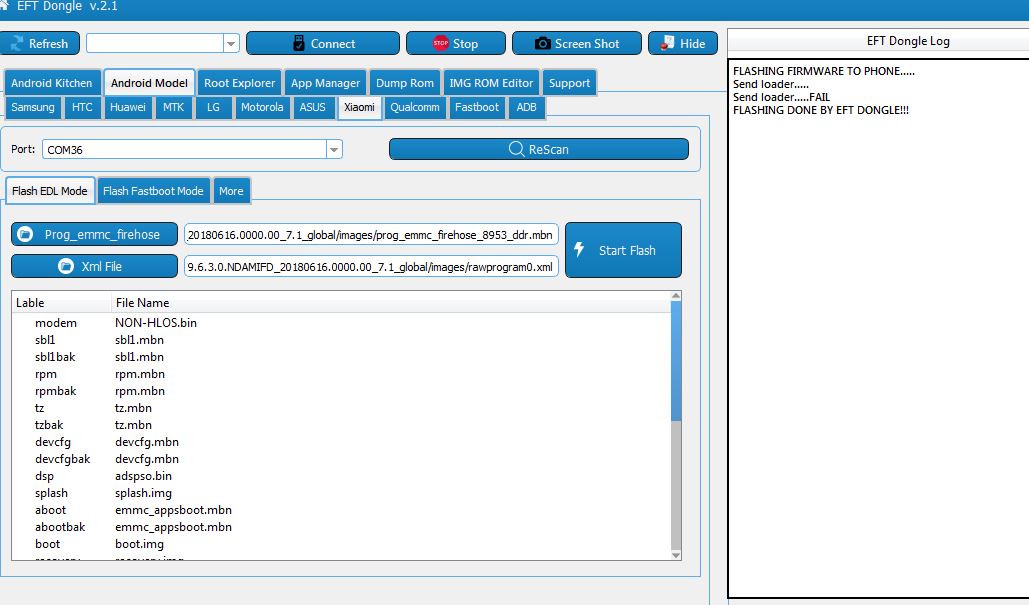Click the rawprogram0.xml path field
Screen dimensions: 1029x605
(x=371, y=266)
